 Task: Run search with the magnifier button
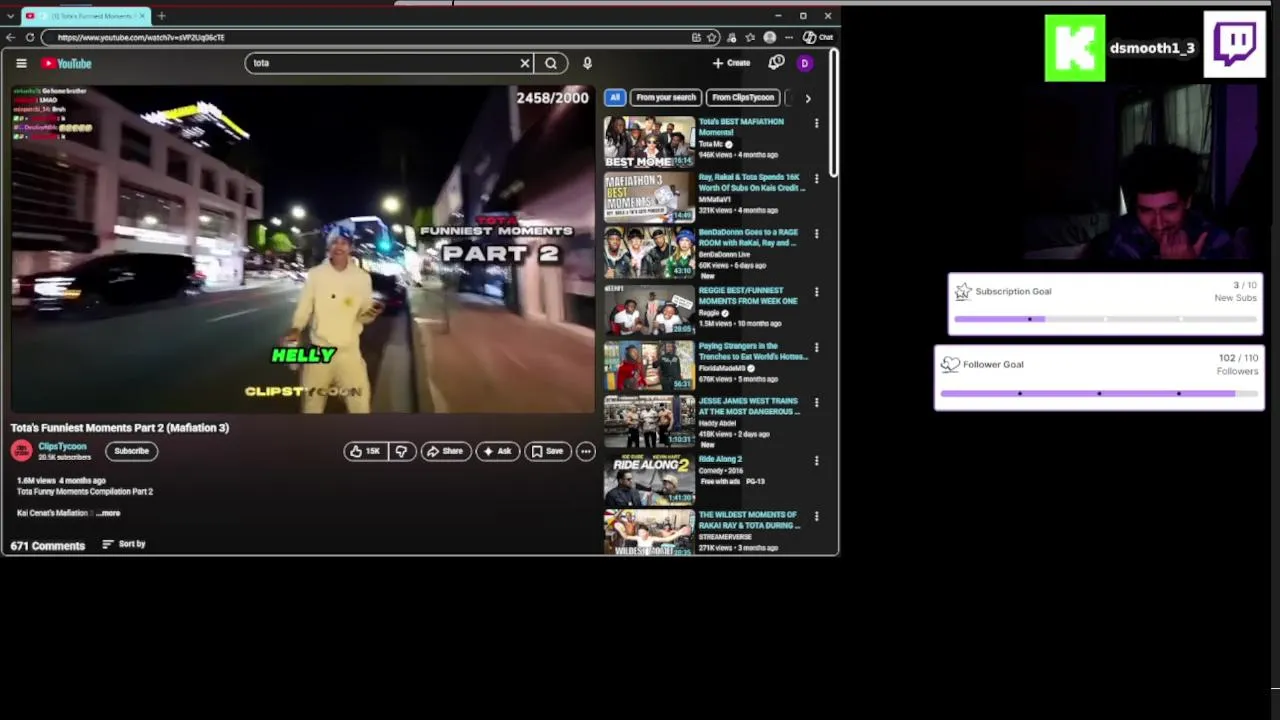[x=551, y=63]
